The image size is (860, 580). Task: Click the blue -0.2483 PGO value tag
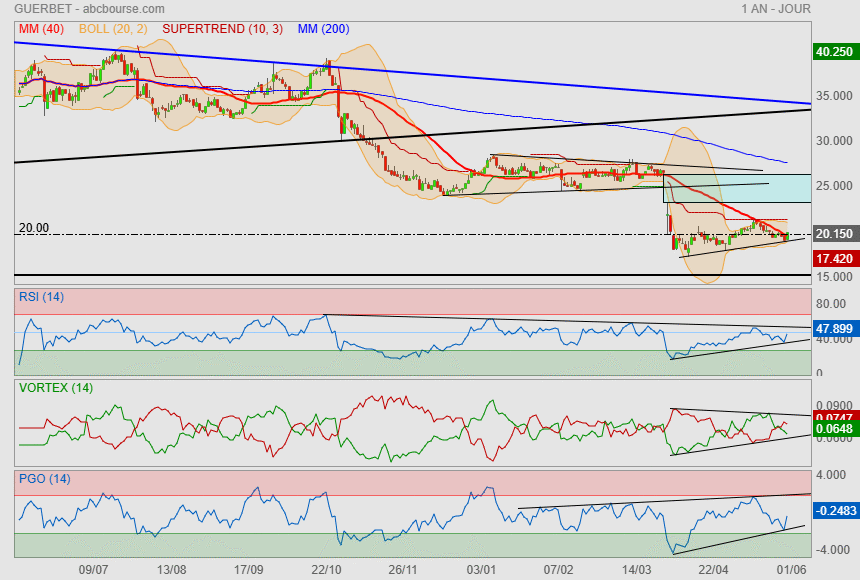834,510
